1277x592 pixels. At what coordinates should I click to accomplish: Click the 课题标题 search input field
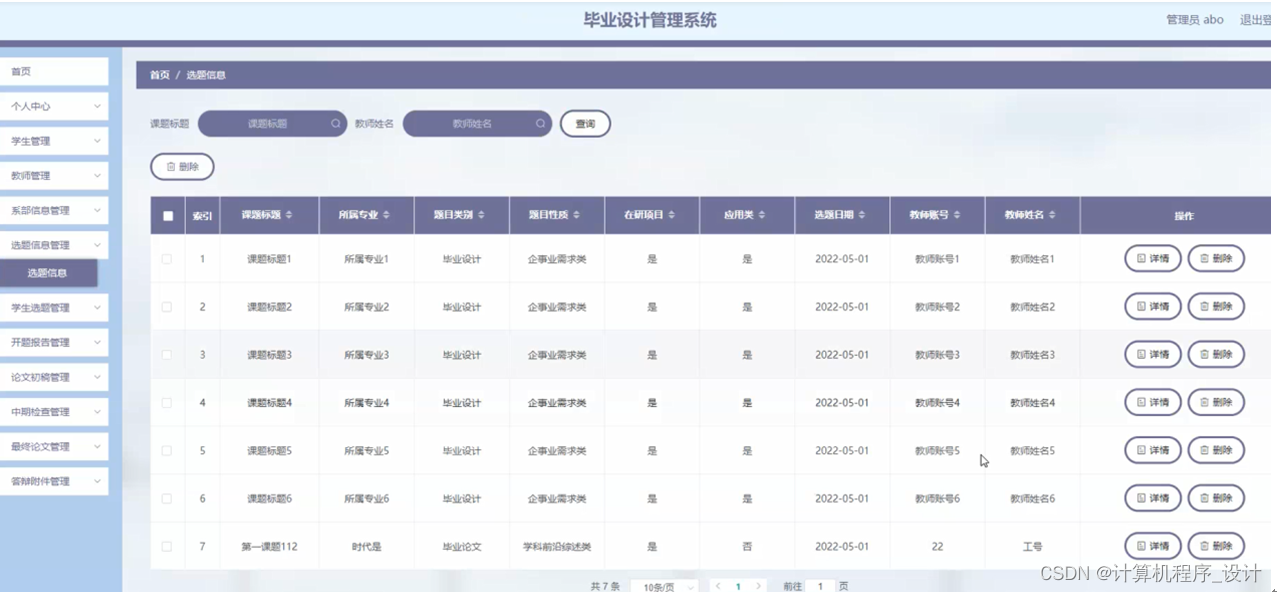[272, 124]
